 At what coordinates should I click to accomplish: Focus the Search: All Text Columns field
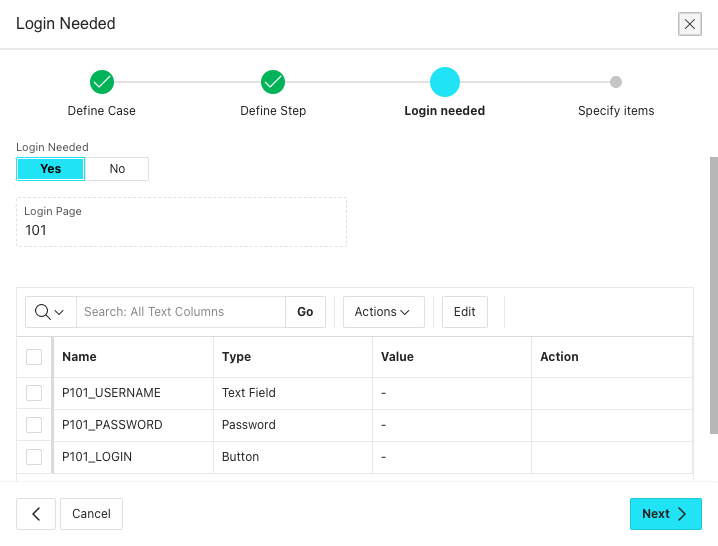(181, 312)
